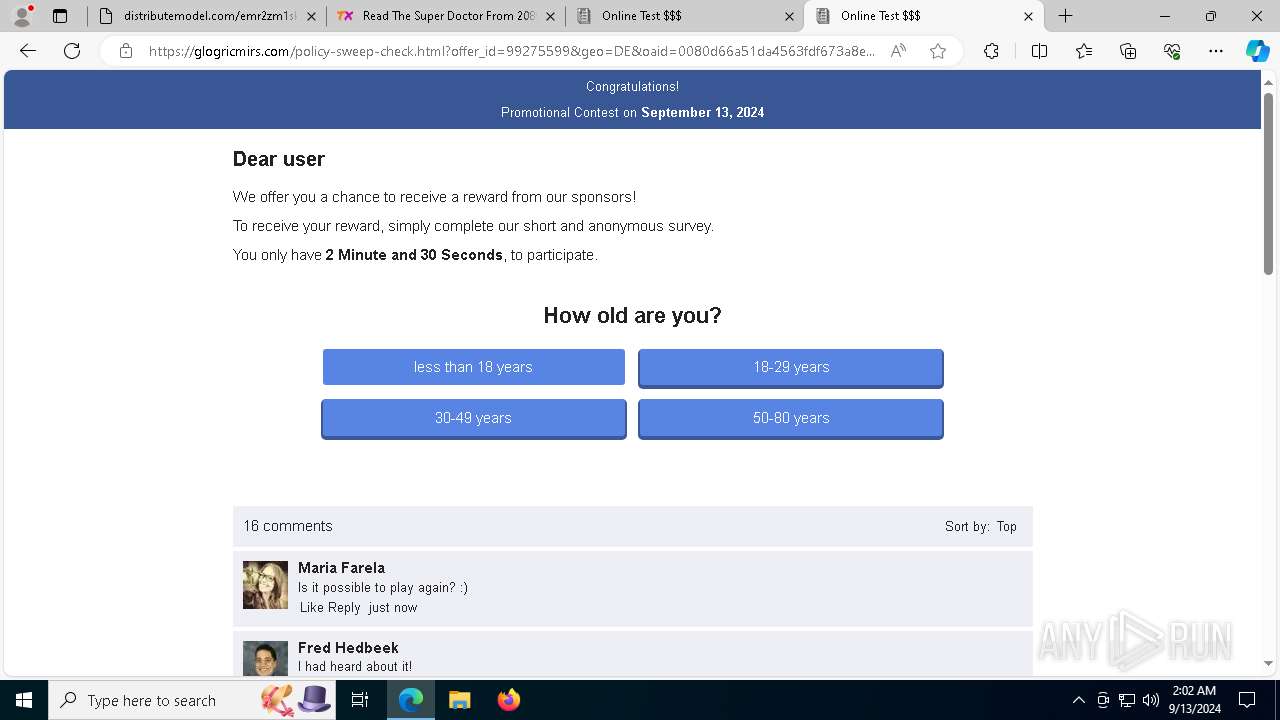Open Collections icon
The height and width of the screenshot is (720, 1280).
click(1128, 51)
